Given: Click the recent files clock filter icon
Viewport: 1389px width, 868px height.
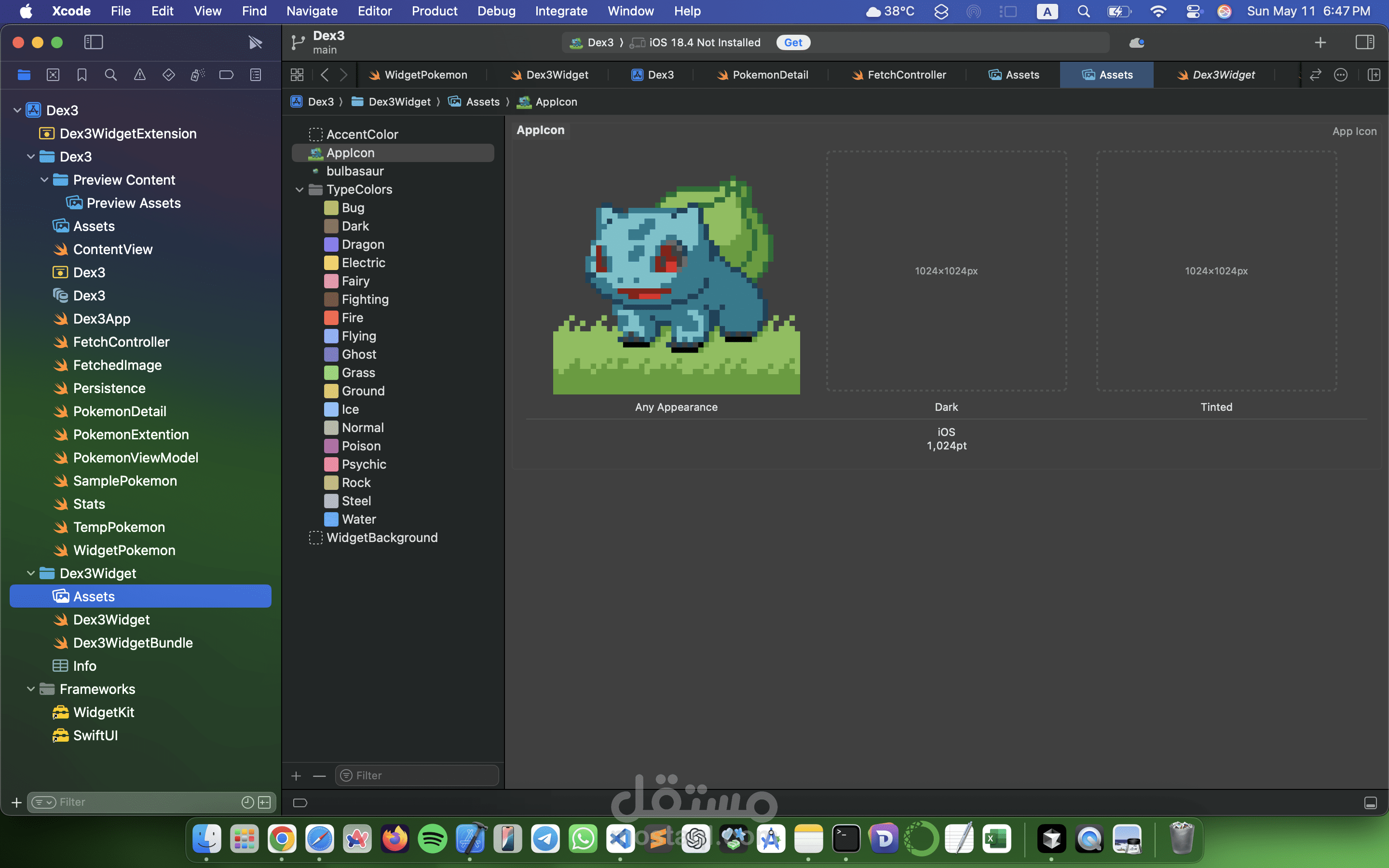Looking at the screenshot, I should [248, 802].
